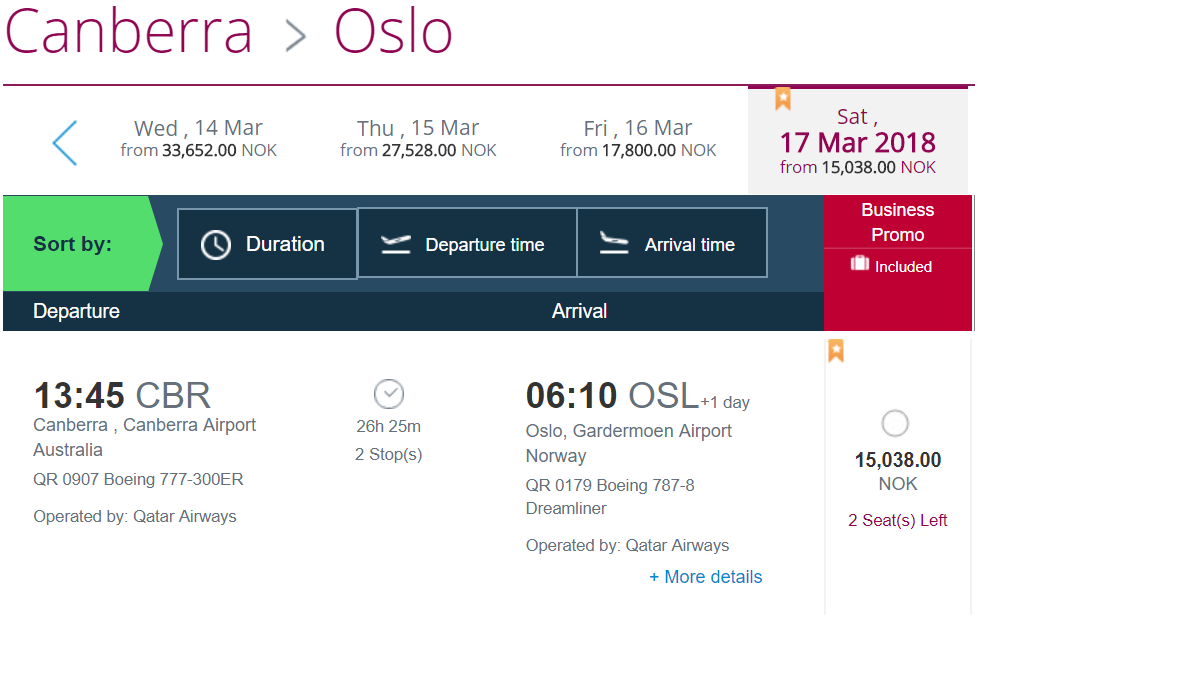Image resolution: width=1200 pixels, height=676 pixels.
Task: Click the 06:10 OSL arrival time
Action: 612,396
